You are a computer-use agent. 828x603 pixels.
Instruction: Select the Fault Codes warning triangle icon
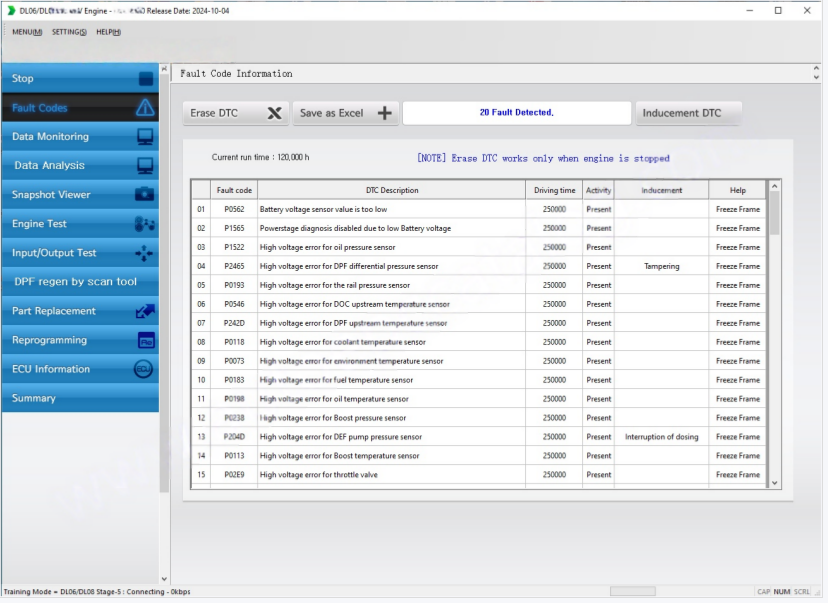click(145, 108)
